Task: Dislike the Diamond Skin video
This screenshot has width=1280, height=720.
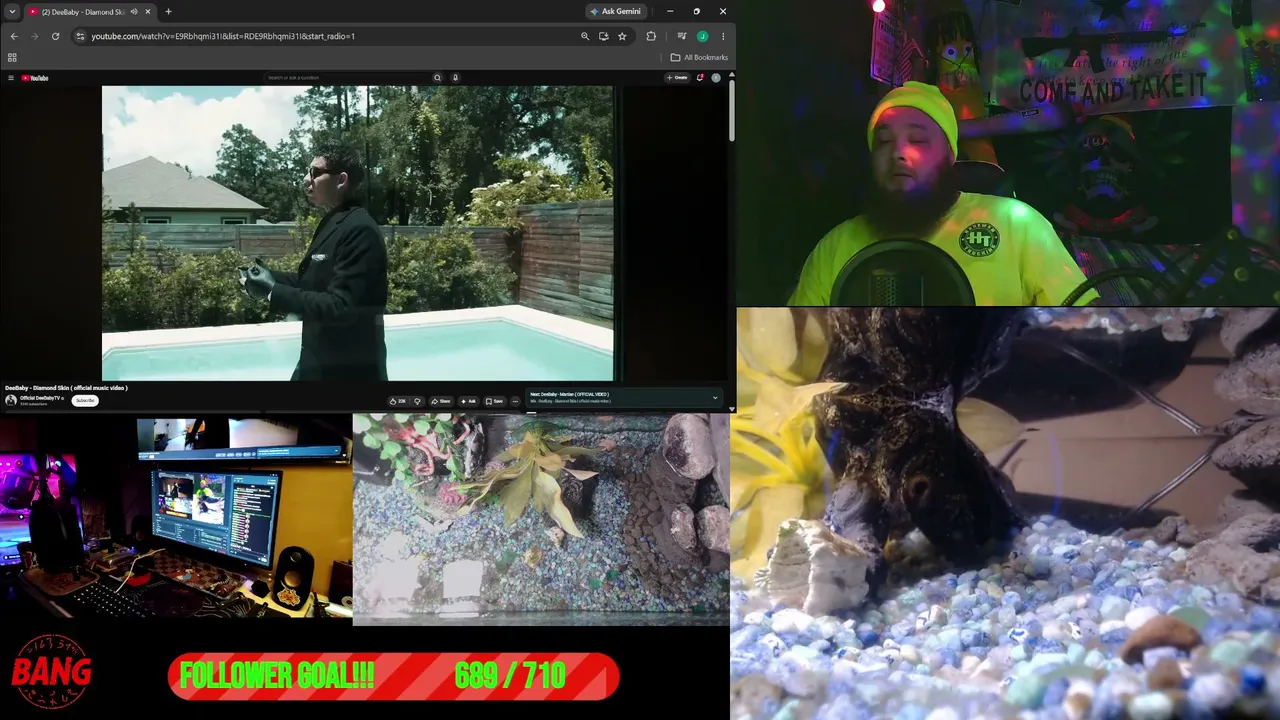Action: (x=418, y=401)
